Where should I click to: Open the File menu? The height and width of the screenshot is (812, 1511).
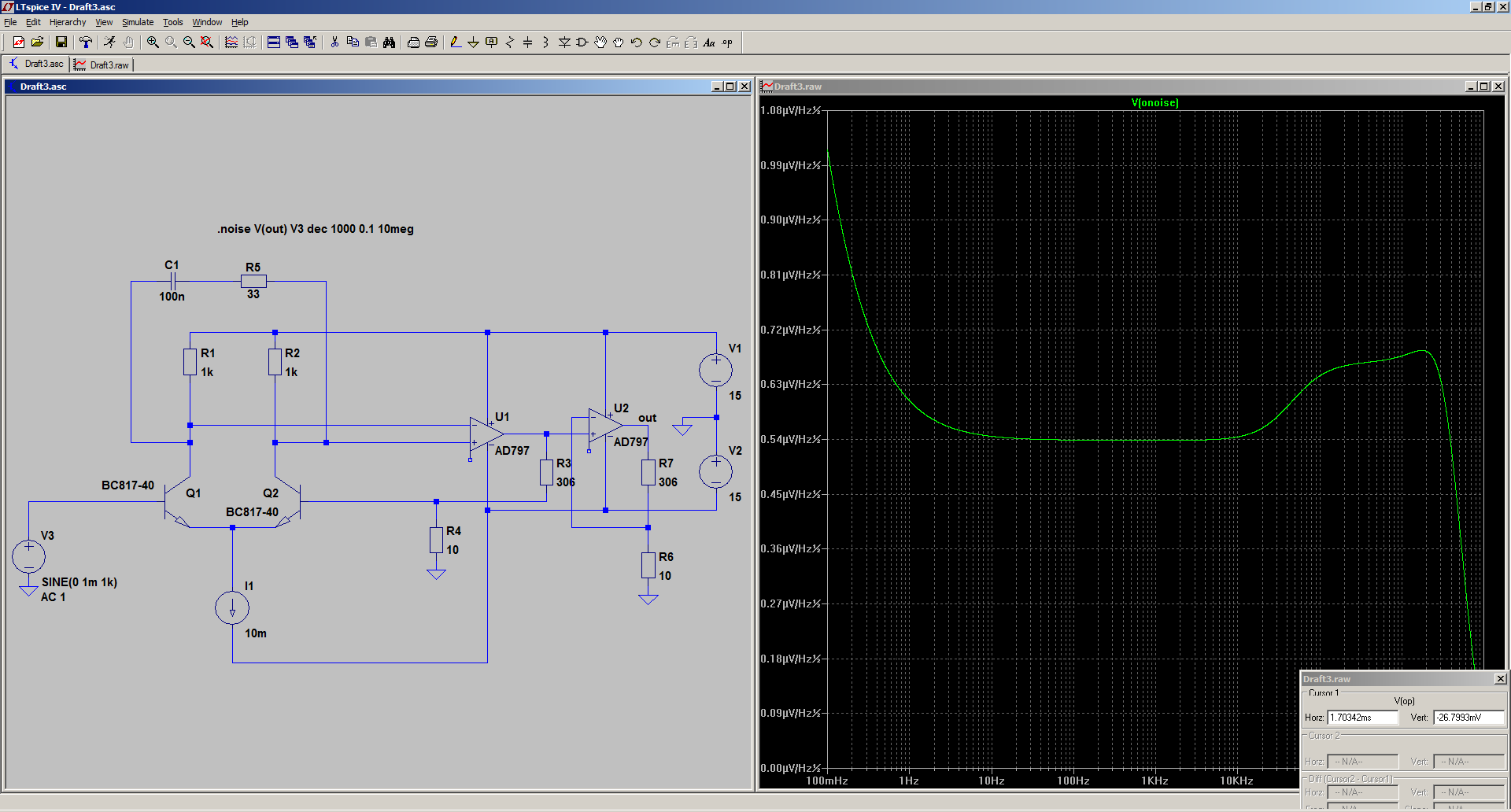(x=10, y=22)
